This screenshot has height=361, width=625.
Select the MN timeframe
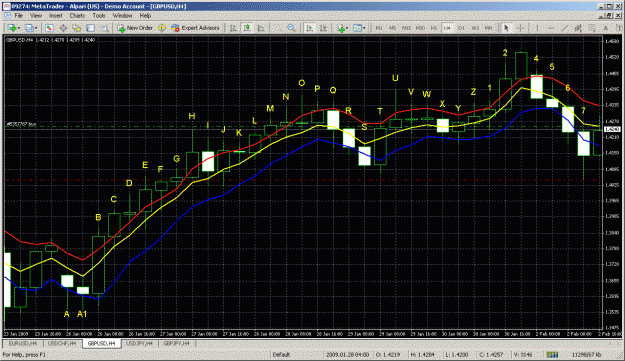click(x=488, y=28)
